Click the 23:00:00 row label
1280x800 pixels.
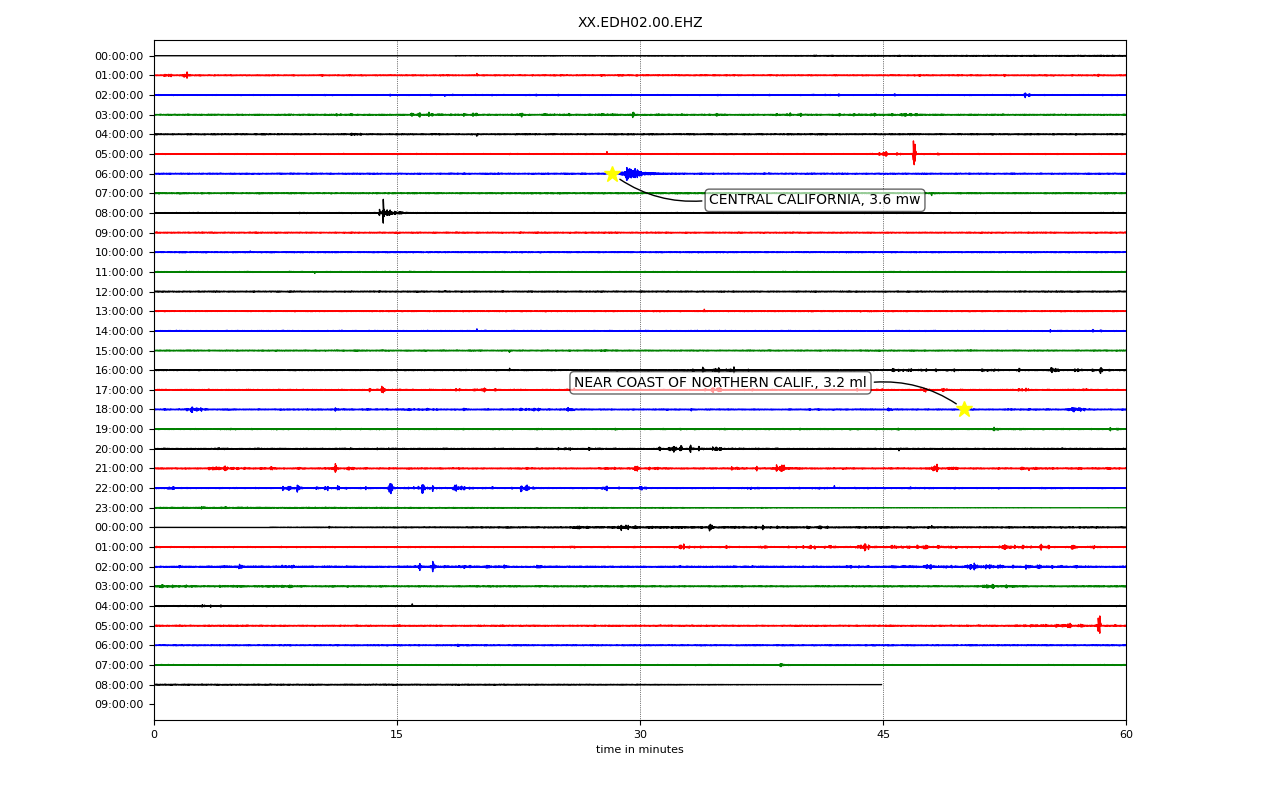(119, 508)
